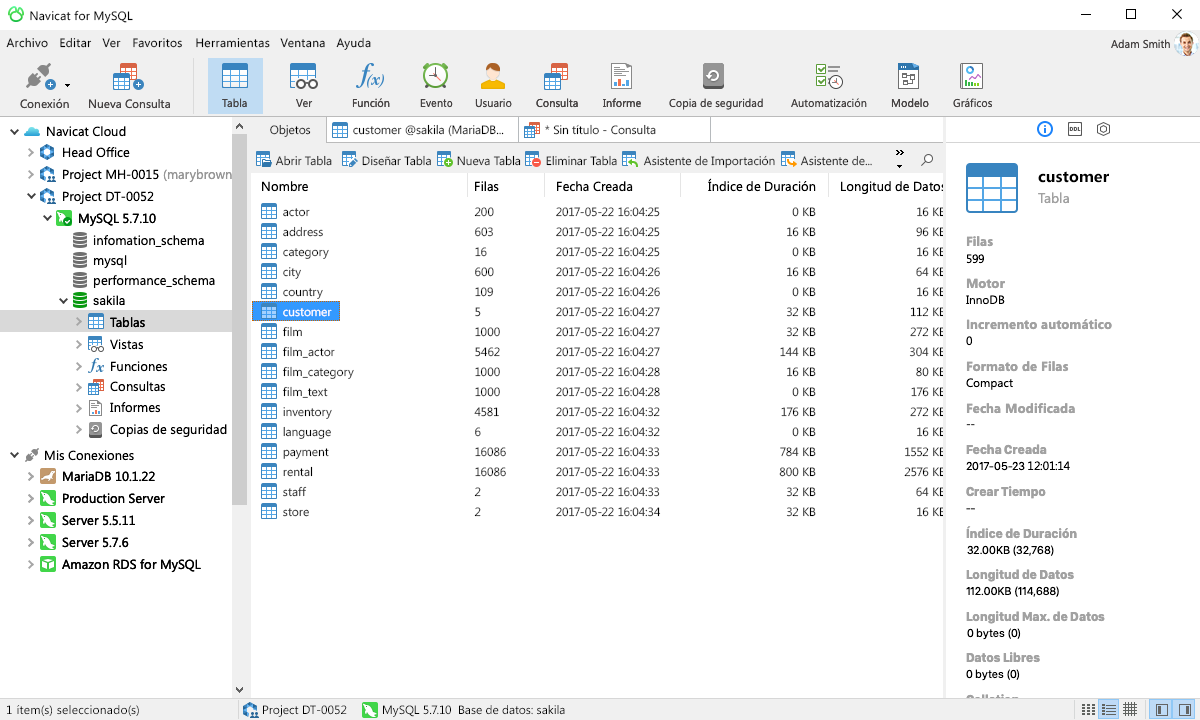This screenshot has width=1200, height=720.
Task: Open the Informe toolbar icon
Action: point(622,85)
